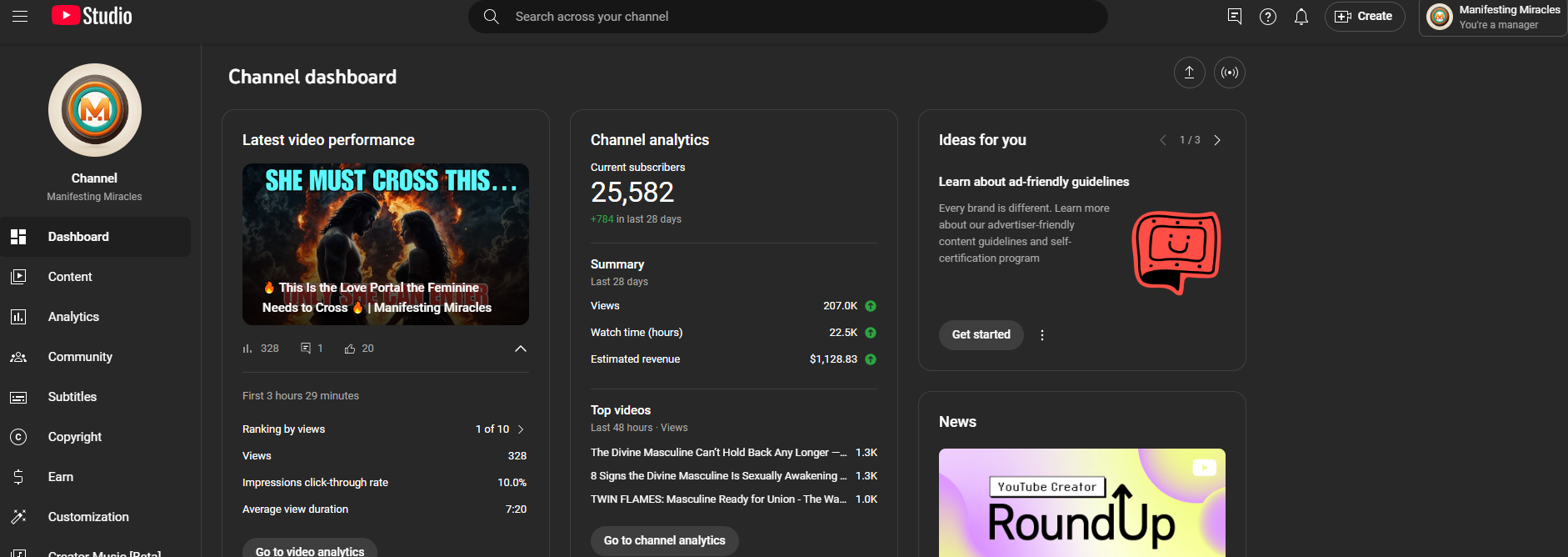The image size is (1568, 557).
Task: Click the Analytics icon in sidebar
Action: pyautogui.click(x=18, y=317)
